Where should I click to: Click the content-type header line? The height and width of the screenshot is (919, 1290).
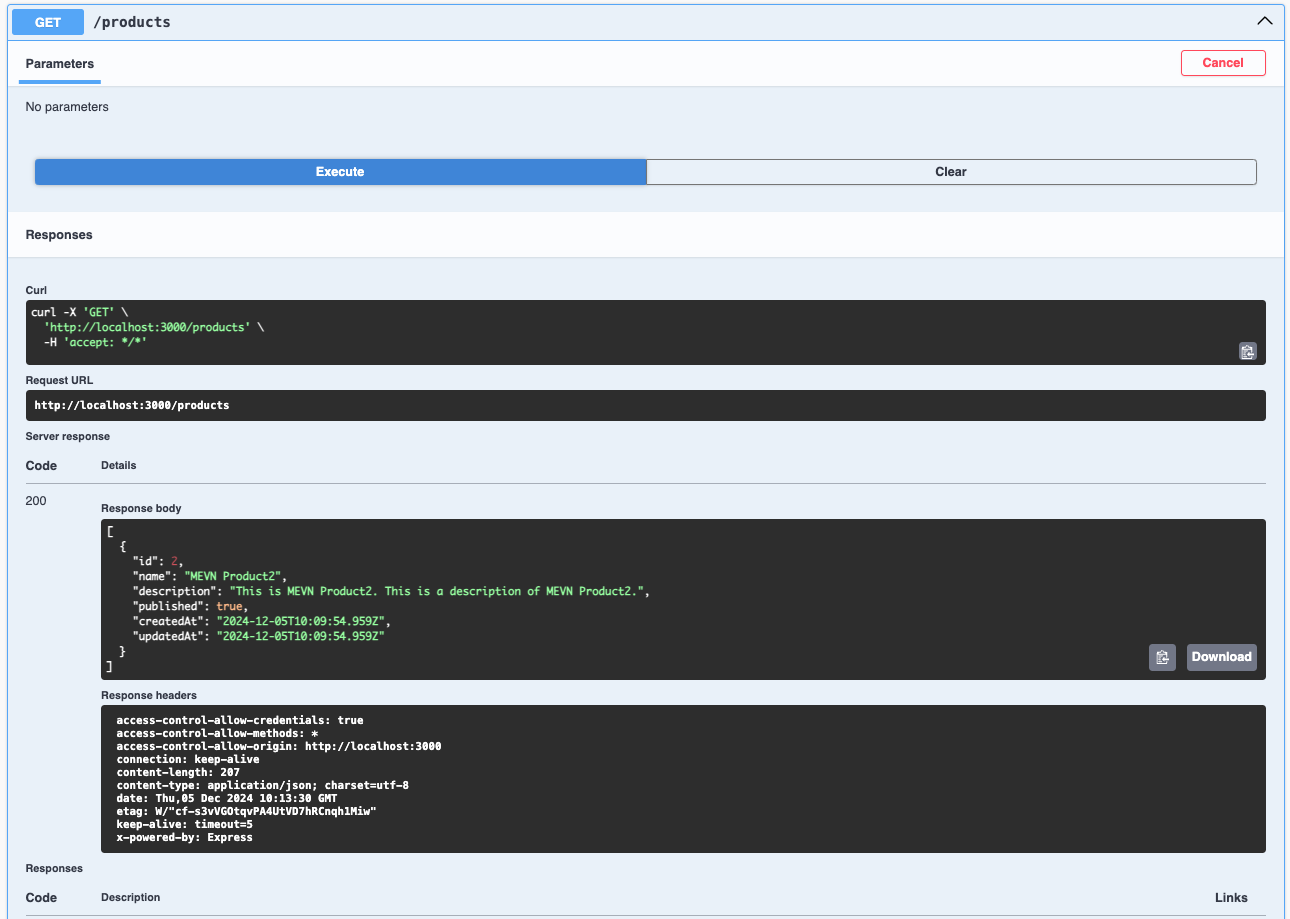[x=262, y=785]
